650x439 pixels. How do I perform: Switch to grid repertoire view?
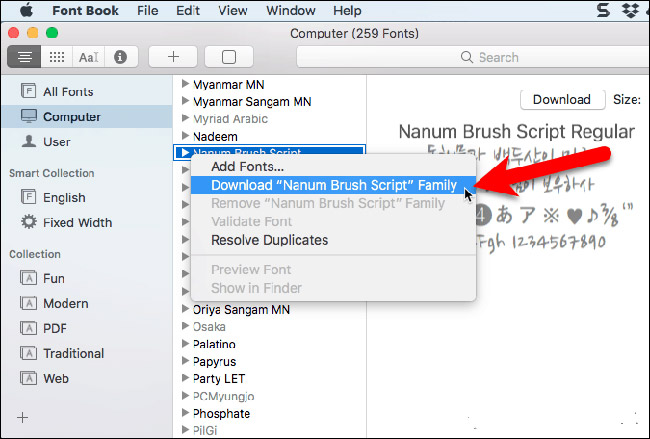pos(57,57)
